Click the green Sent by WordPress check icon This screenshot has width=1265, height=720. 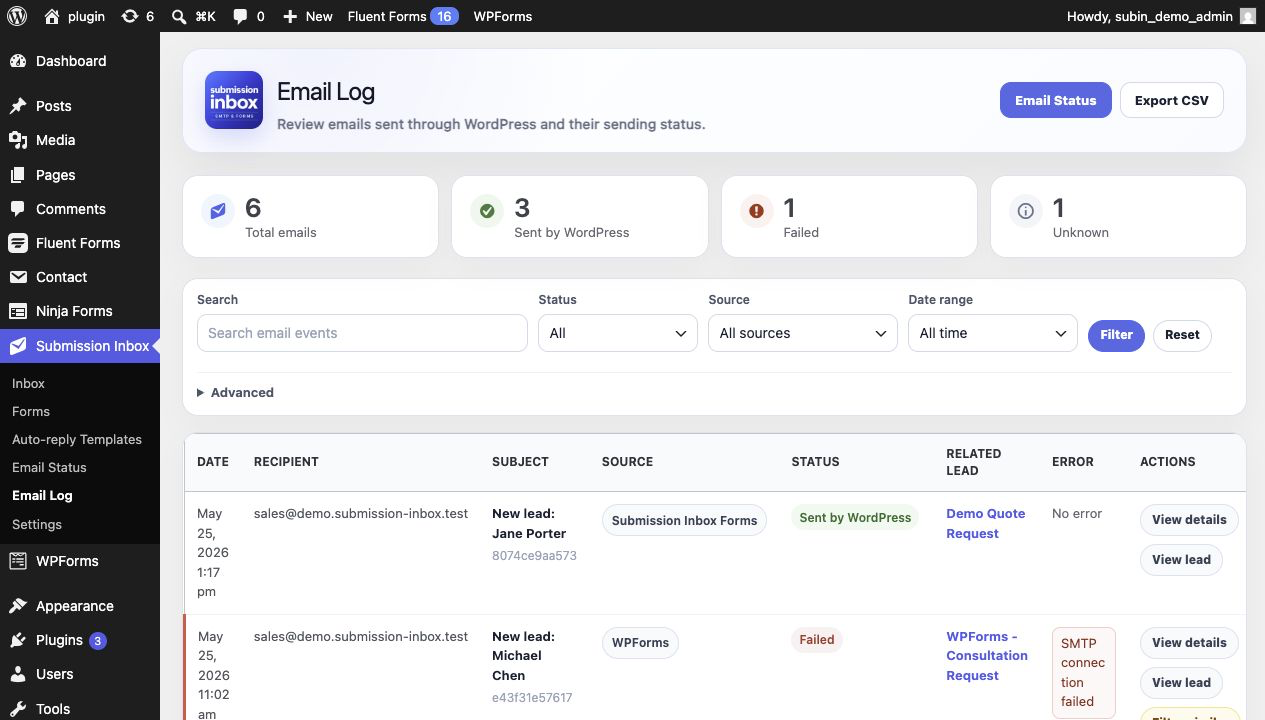pyautogui.click(x=487, y=211)
